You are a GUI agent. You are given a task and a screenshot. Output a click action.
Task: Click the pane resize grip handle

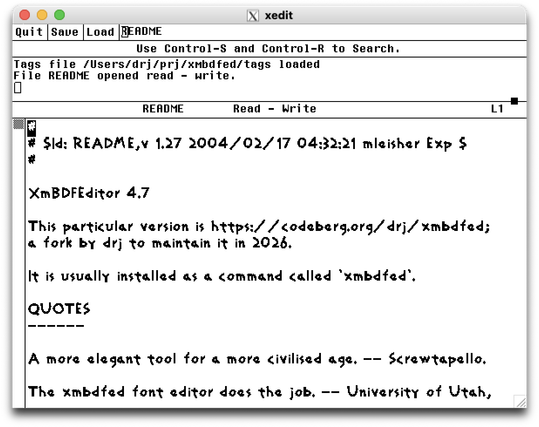(514, 101)
